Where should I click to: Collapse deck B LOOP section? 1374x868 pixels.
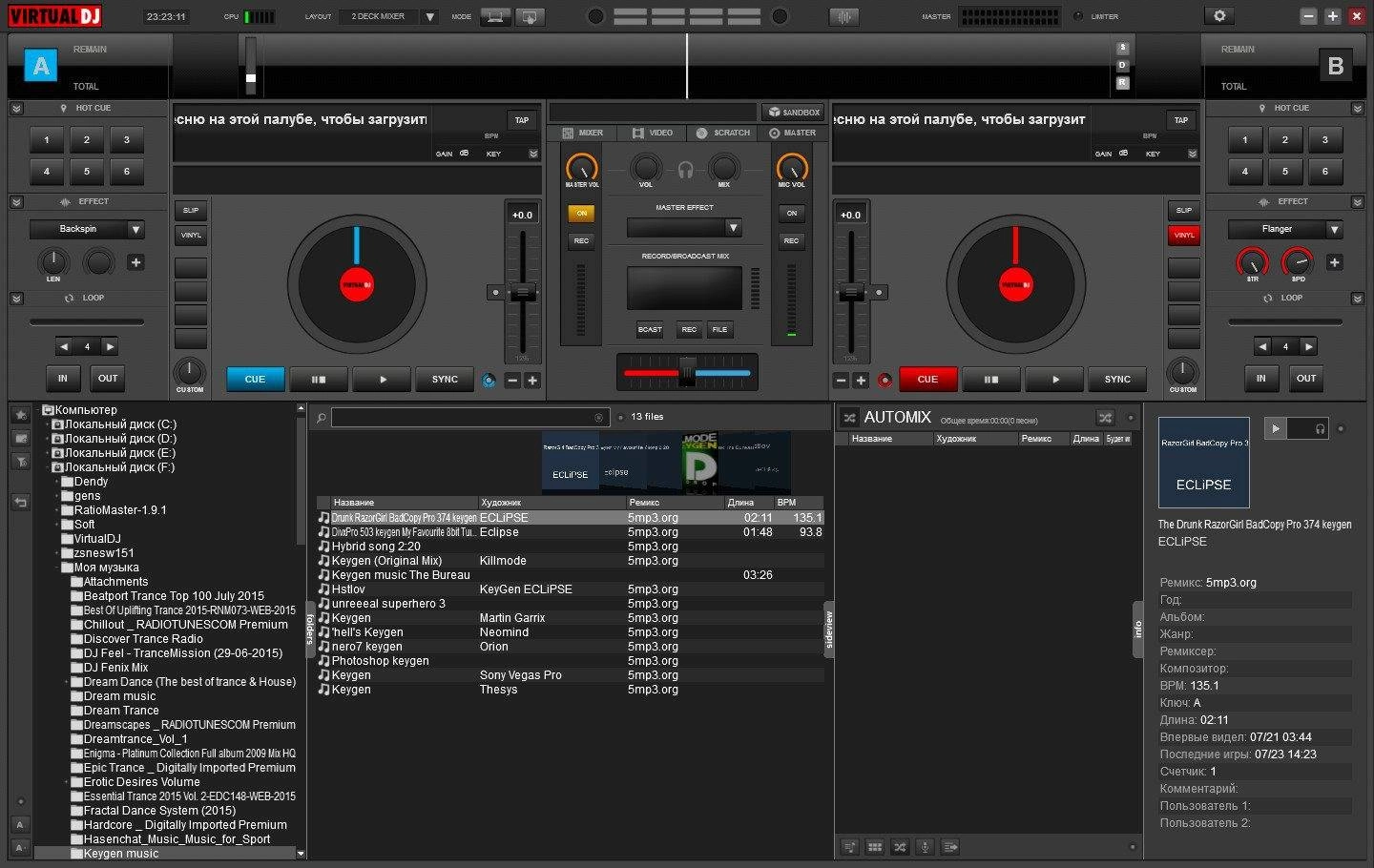1357,299
